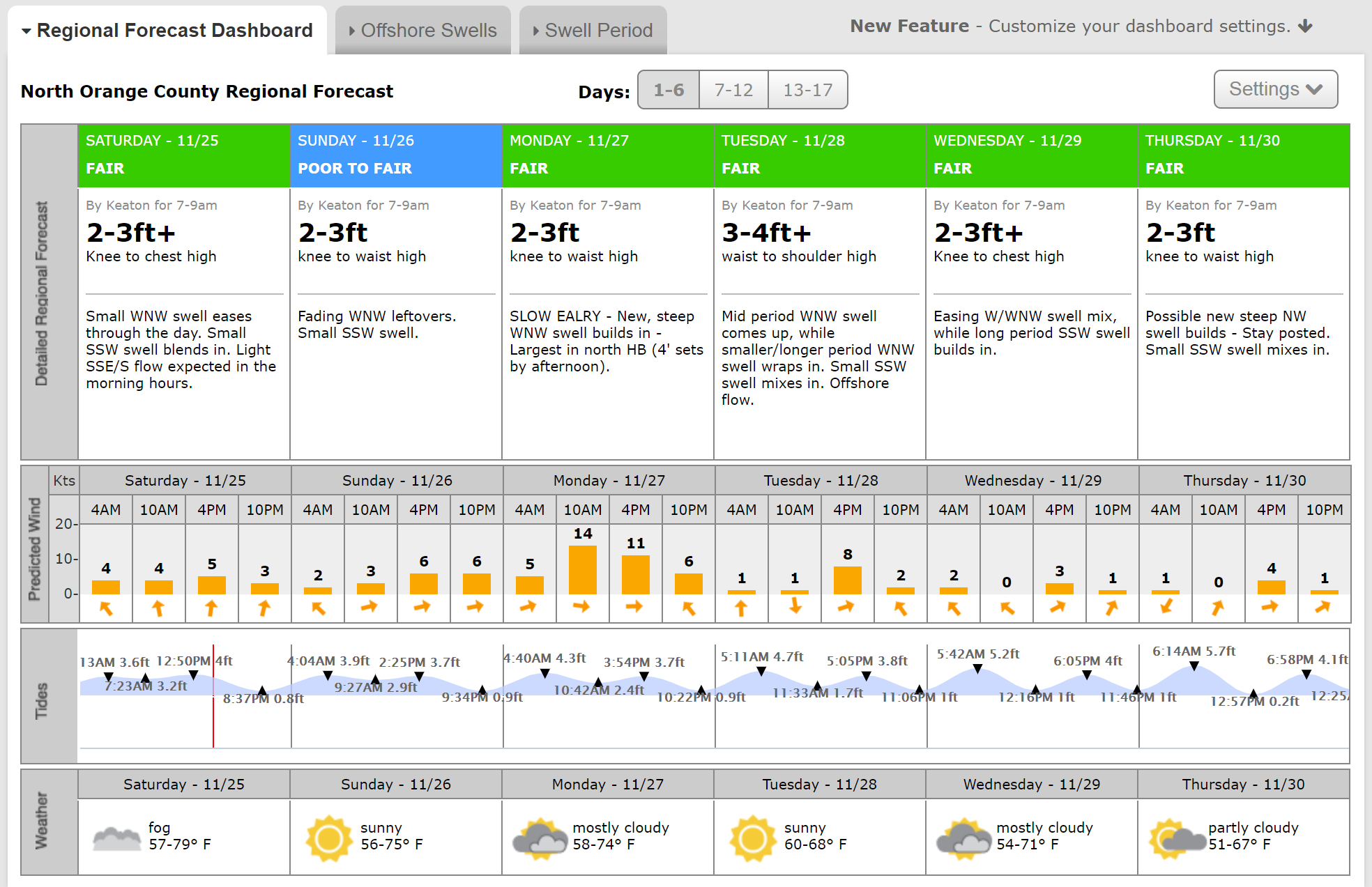
Task: Click Monday mostly cloudy weather icon
Action: (540, 838)
